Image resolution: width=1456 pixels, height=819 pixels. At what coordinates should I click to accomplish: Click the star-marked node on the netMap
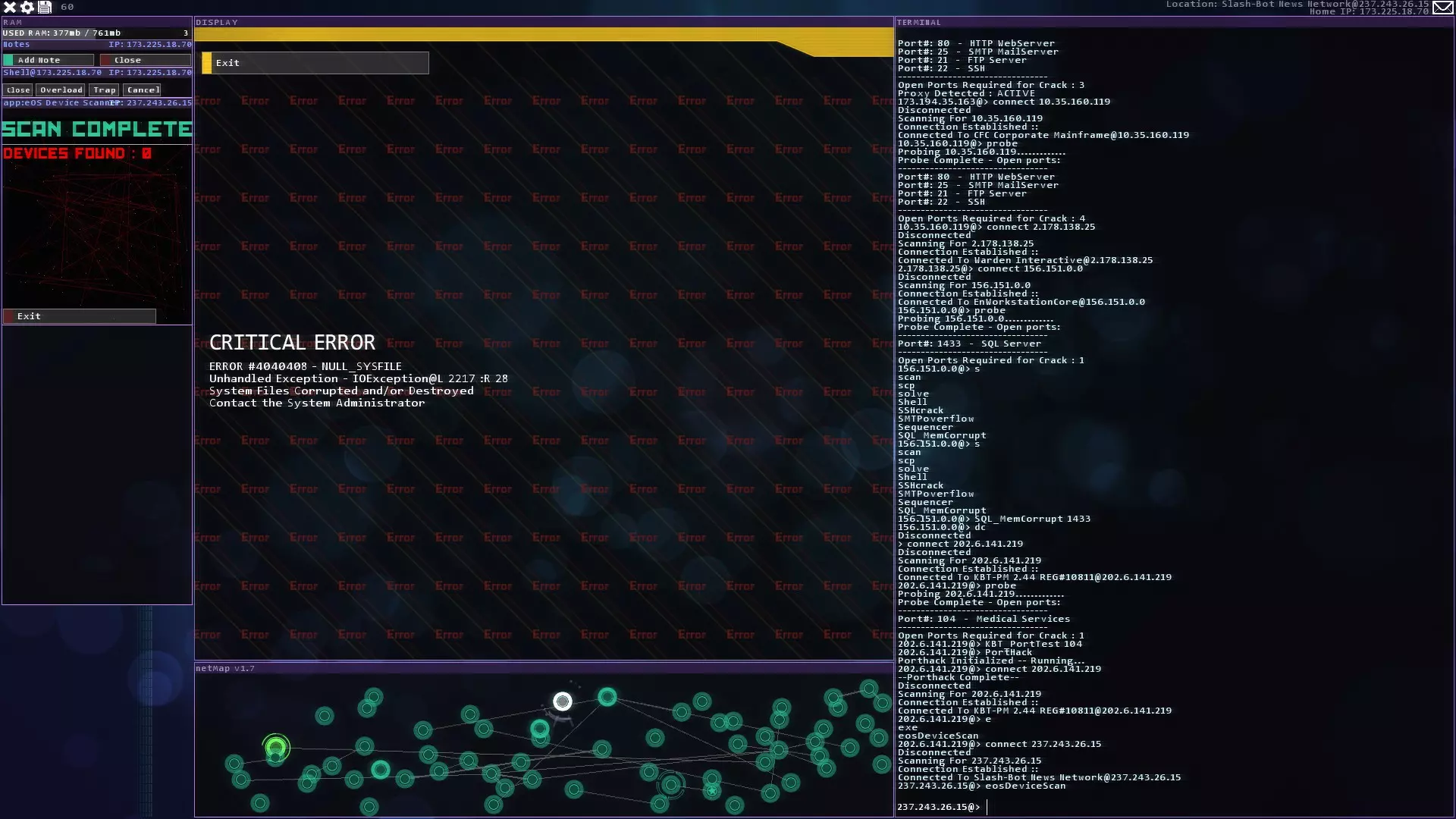click(x=711, y=792)
